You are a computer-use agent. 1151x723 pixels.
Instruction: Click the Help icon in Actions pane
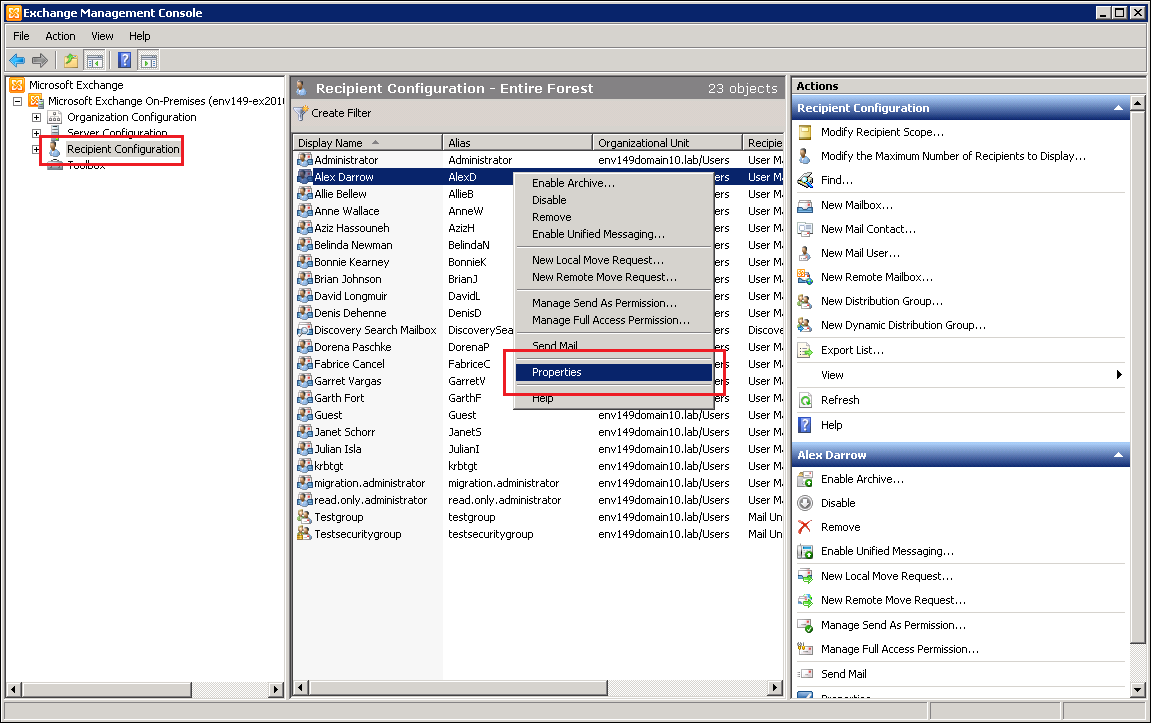805,425
